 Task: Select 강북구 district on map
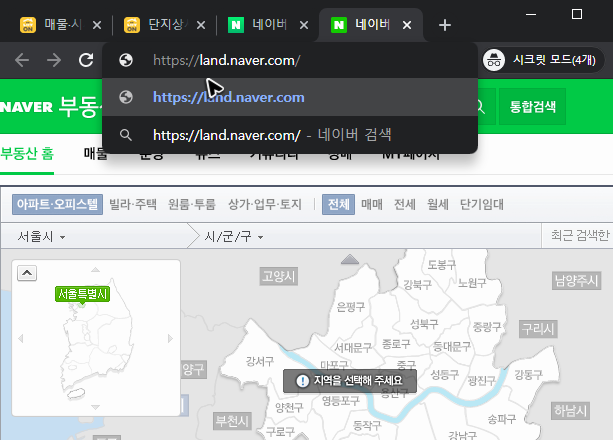coord(418,284)
